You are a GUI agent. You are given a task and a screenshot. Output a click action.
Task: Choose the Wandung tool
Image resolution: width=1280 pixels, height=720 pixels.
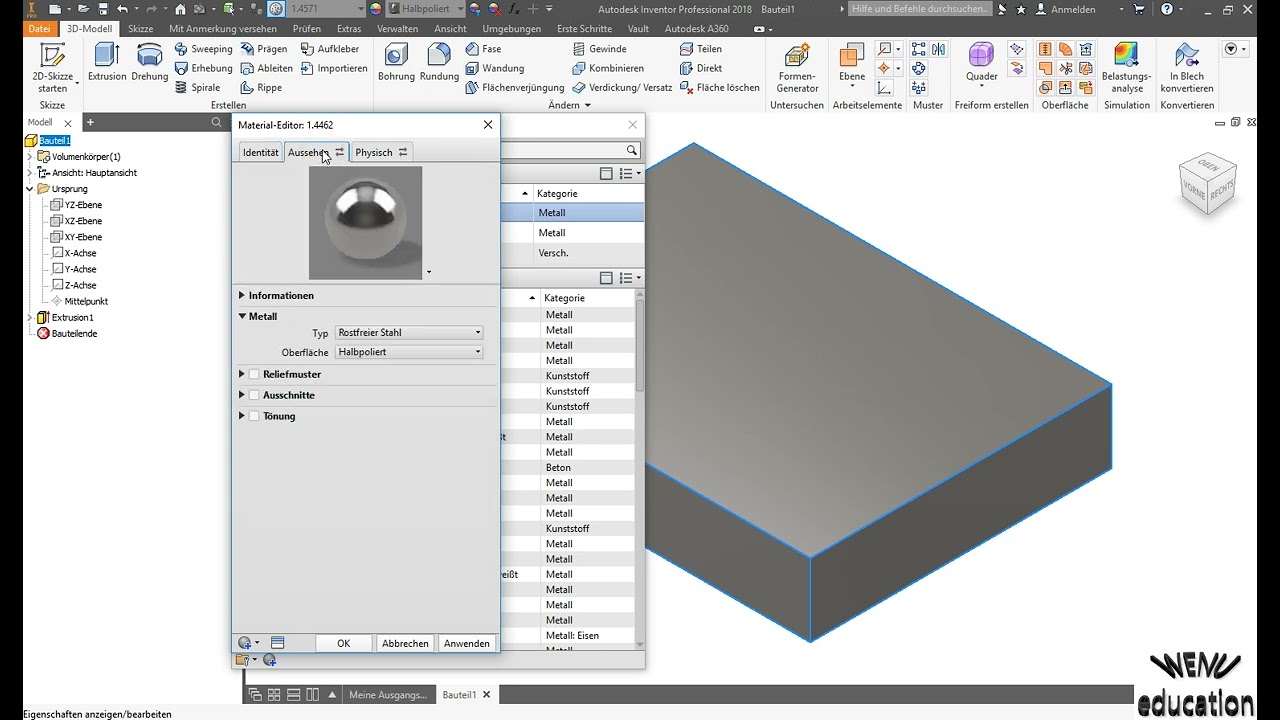point(495,68)
